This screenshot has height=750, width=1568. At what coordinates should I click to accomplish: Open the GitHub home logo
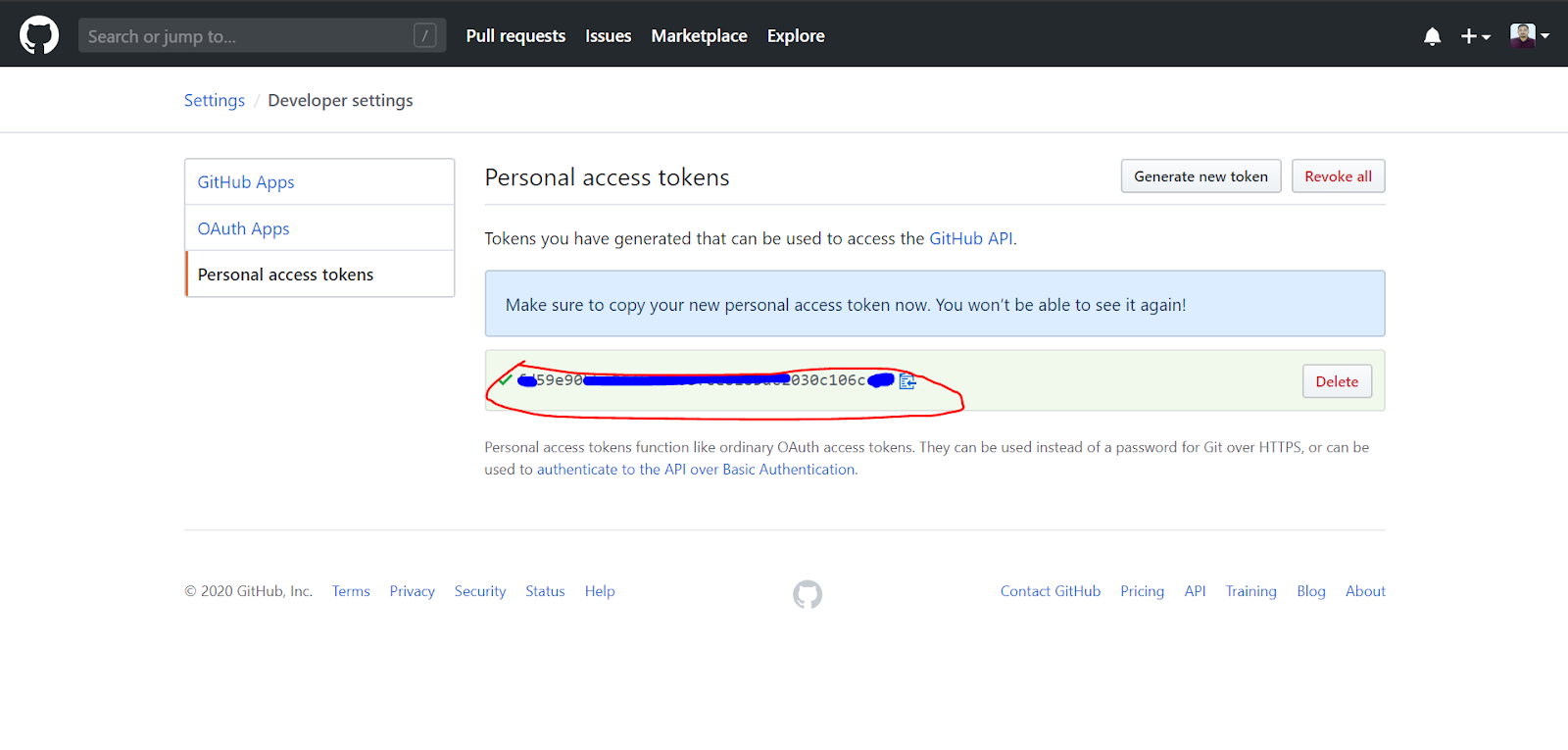coord(39,35)
